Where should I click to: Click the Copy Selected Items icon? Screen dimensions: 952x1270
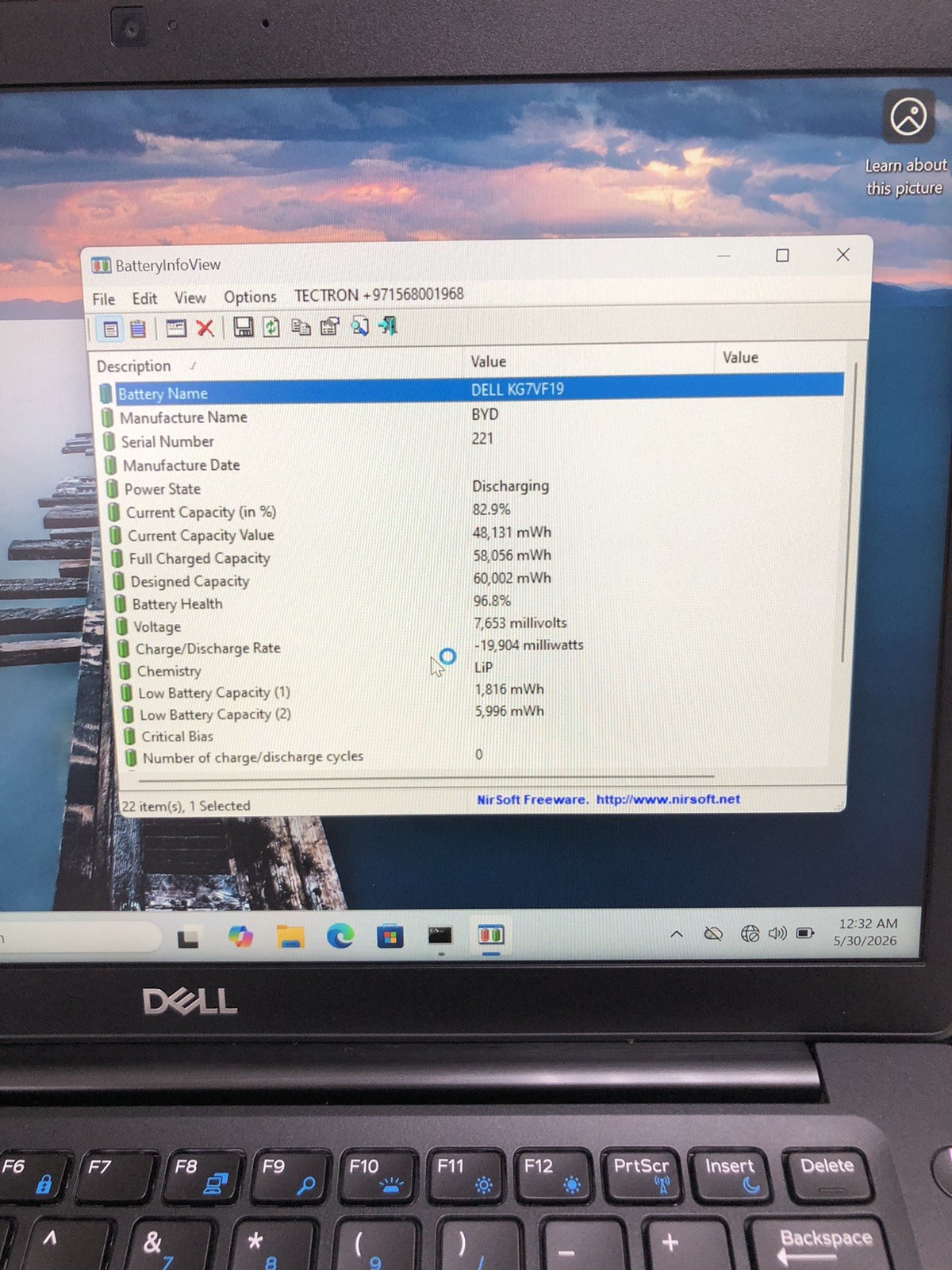point(301,326)
